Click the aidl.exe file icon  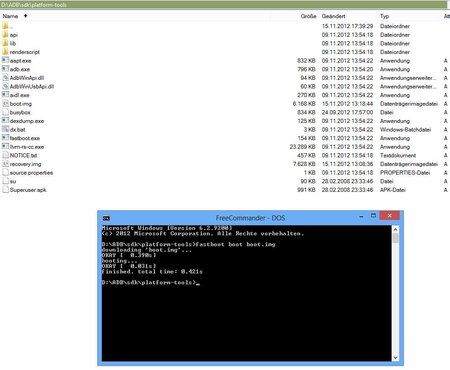click(5, 95)
